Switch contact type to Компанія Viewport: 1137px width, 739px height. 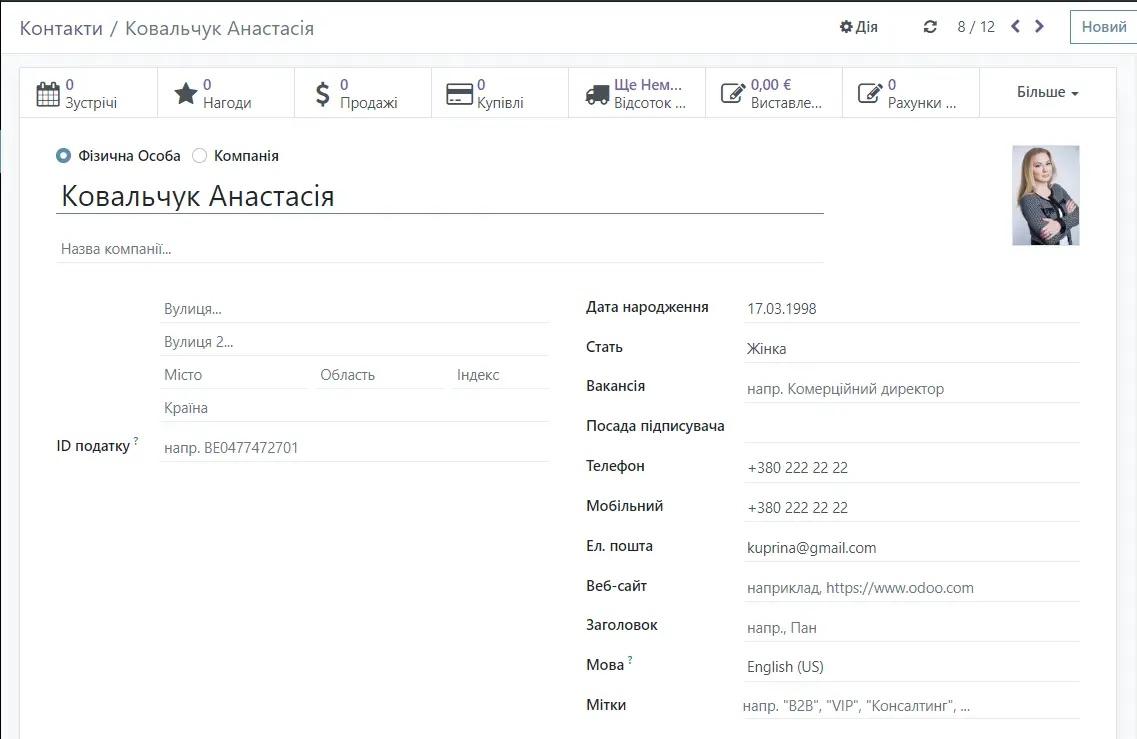pos(199,155)
